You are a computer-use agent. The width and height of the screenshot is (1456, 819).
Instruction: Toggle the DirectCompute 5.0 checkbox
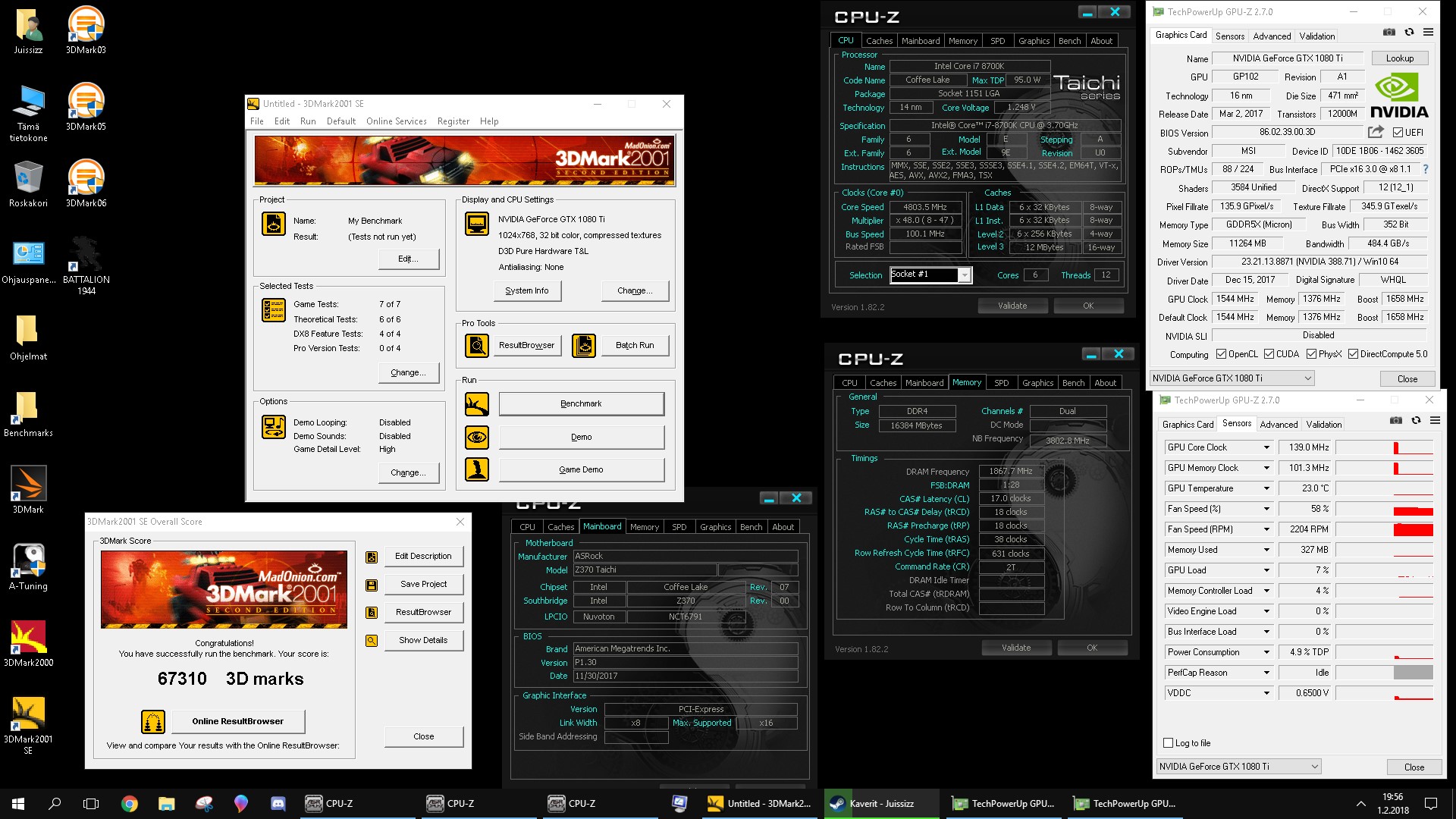pos(1353,354)
